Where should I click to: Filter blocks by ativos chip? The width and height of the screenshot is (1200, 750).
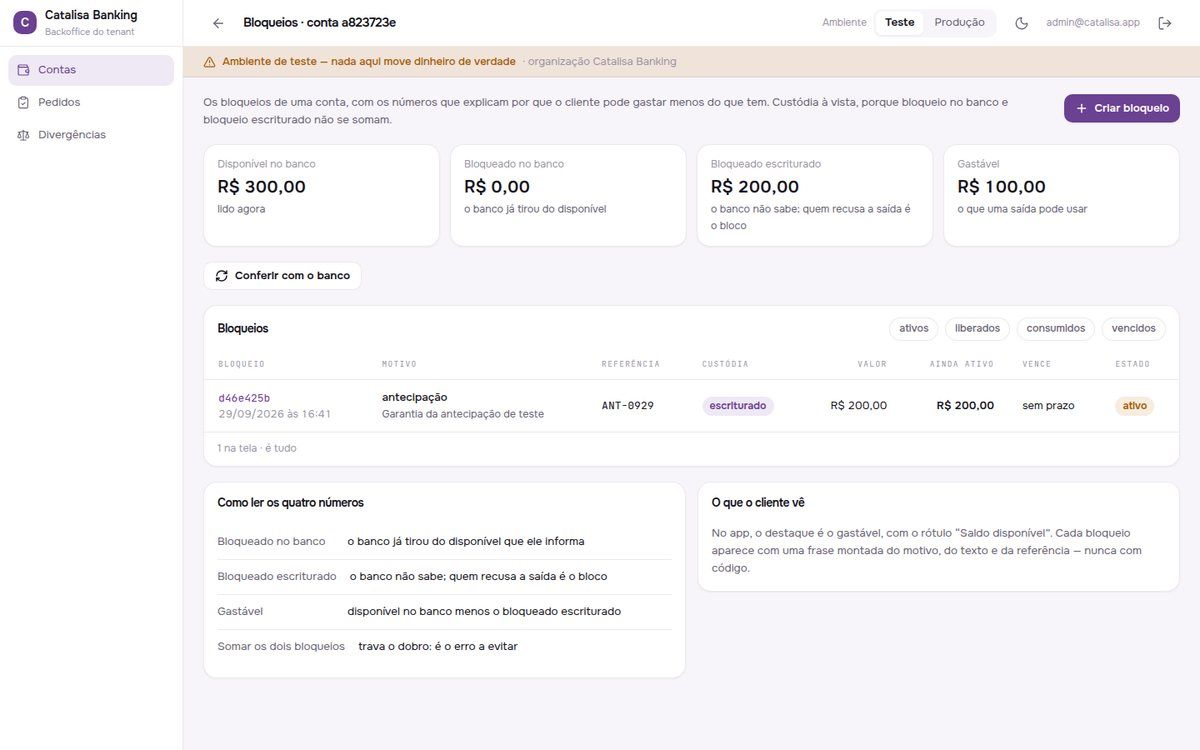click(914, 328)
